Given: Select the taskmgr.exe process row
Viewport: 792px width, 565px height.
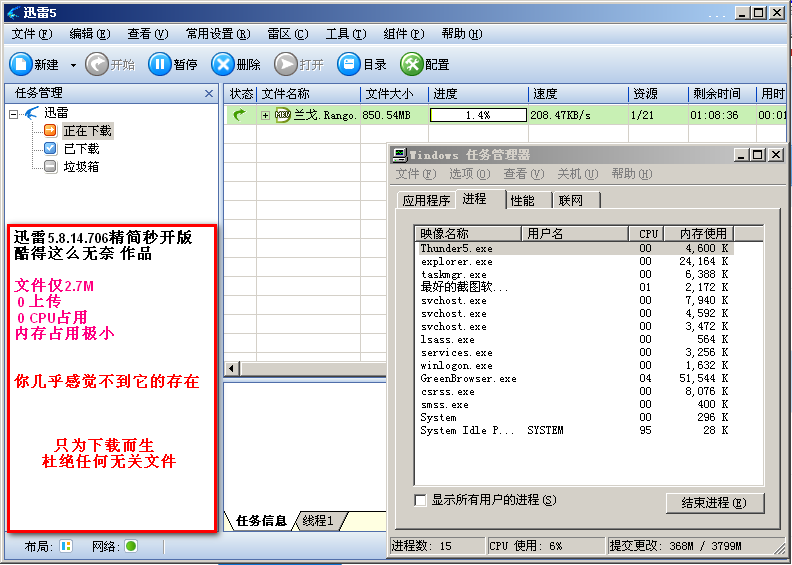Looking at the screenshot, I should point(574,275).
